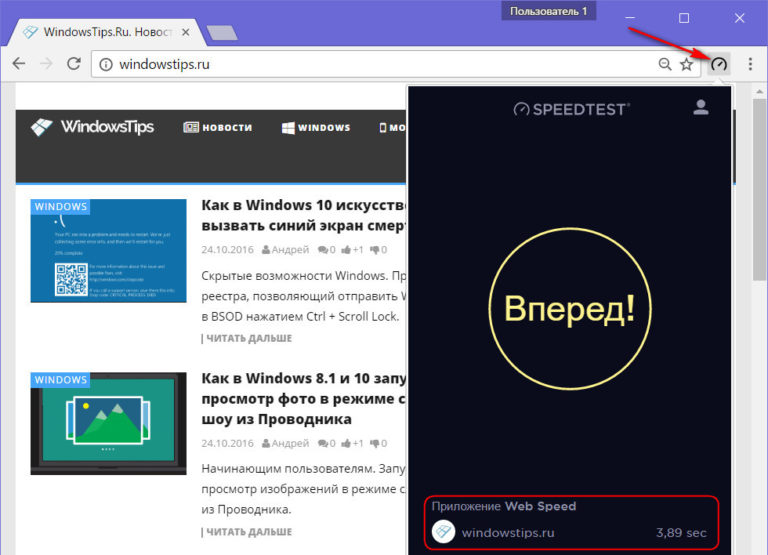Open the blue screen article thumbnail
Image resolution: width=768 pixels, height=555 pixels.
tap(108, 250)
